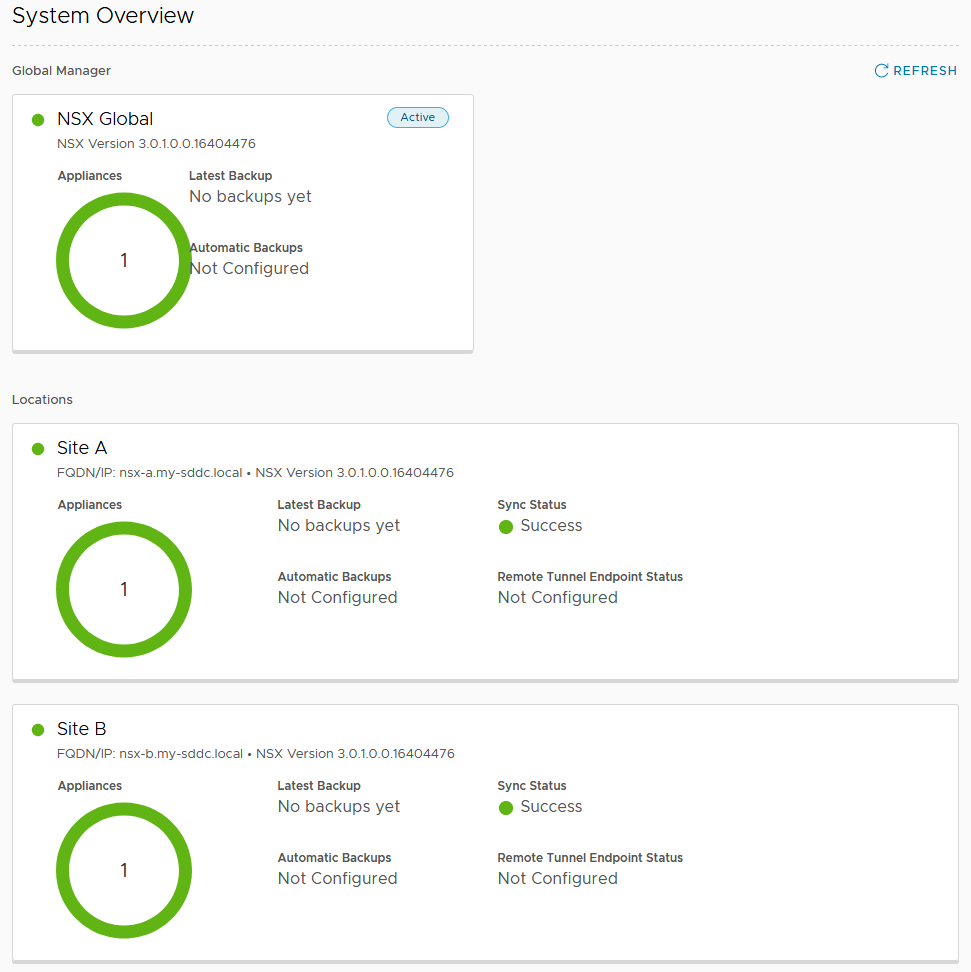Open the Site B card title
The width and height of the screenshot is (971, 972).
tap(81, 729)
